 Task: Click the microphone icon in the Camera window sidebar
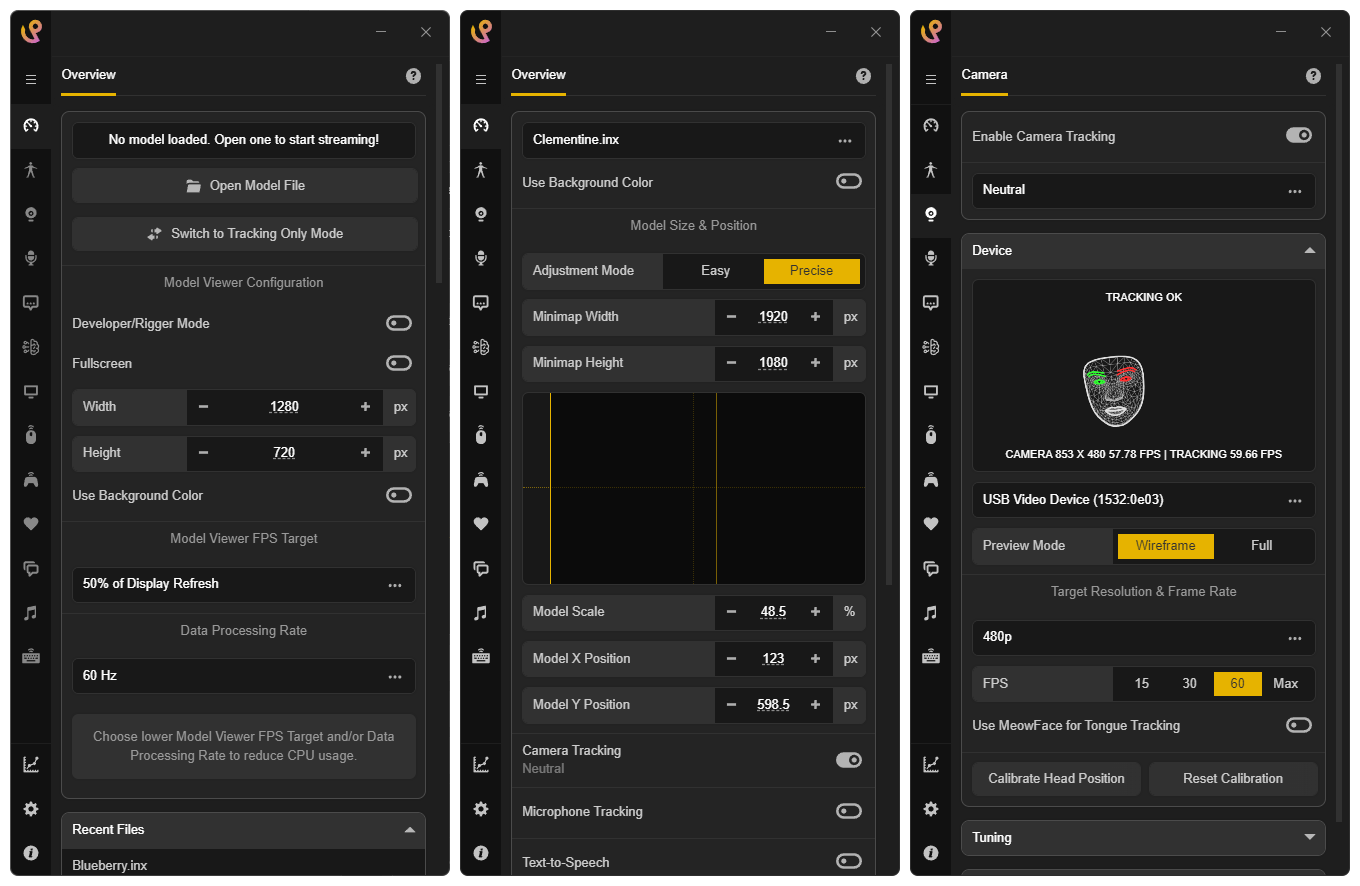pos(931,258)
